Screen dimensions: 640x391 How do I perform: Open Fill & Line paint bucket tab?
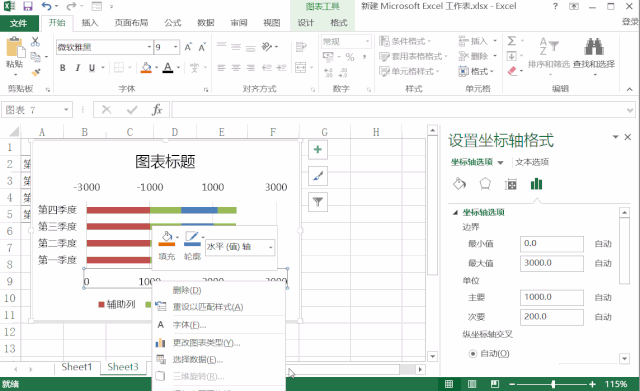pos(460,184)
